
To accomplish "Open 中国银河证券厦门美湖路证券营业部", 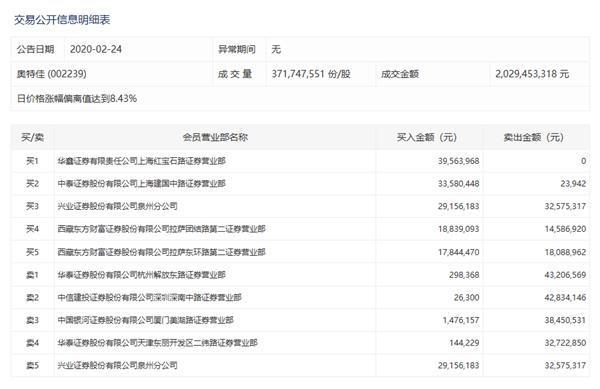I will pyautogui.click(x=145, y=320).
